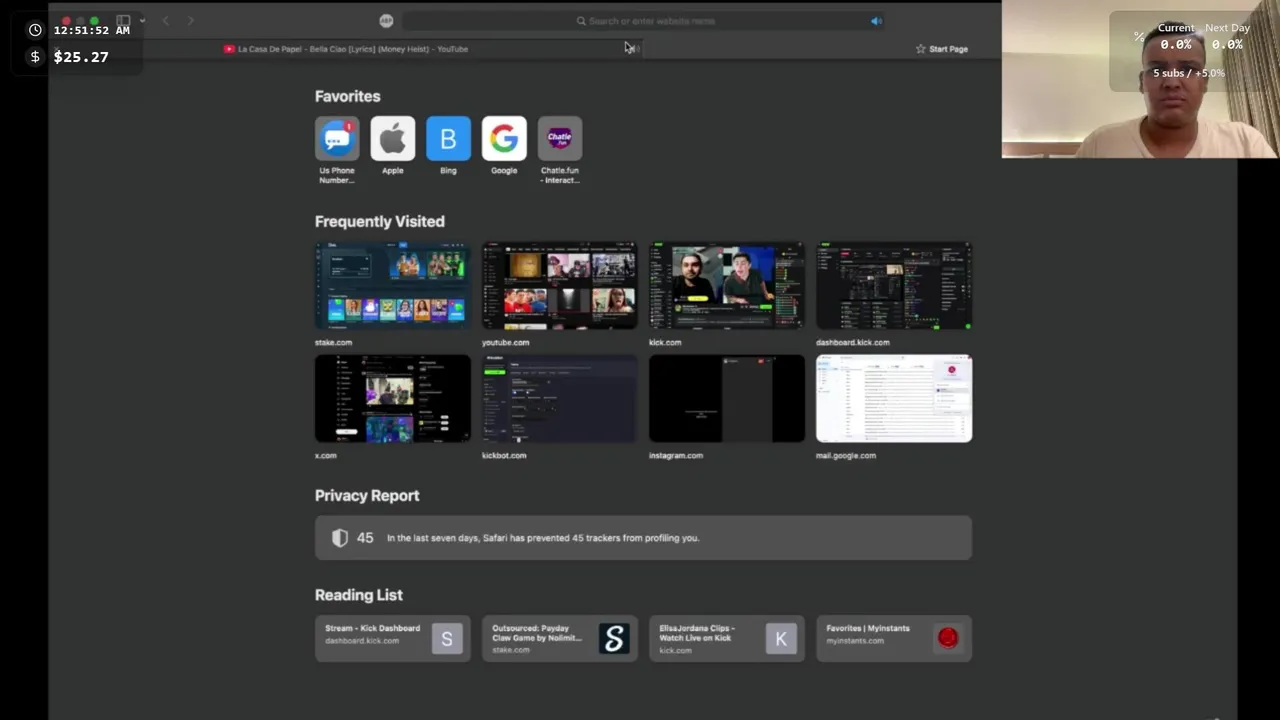The image size is (1280, 720).
Task: Open the youtube.com thumbnail
Action: [x=559, y=286]
